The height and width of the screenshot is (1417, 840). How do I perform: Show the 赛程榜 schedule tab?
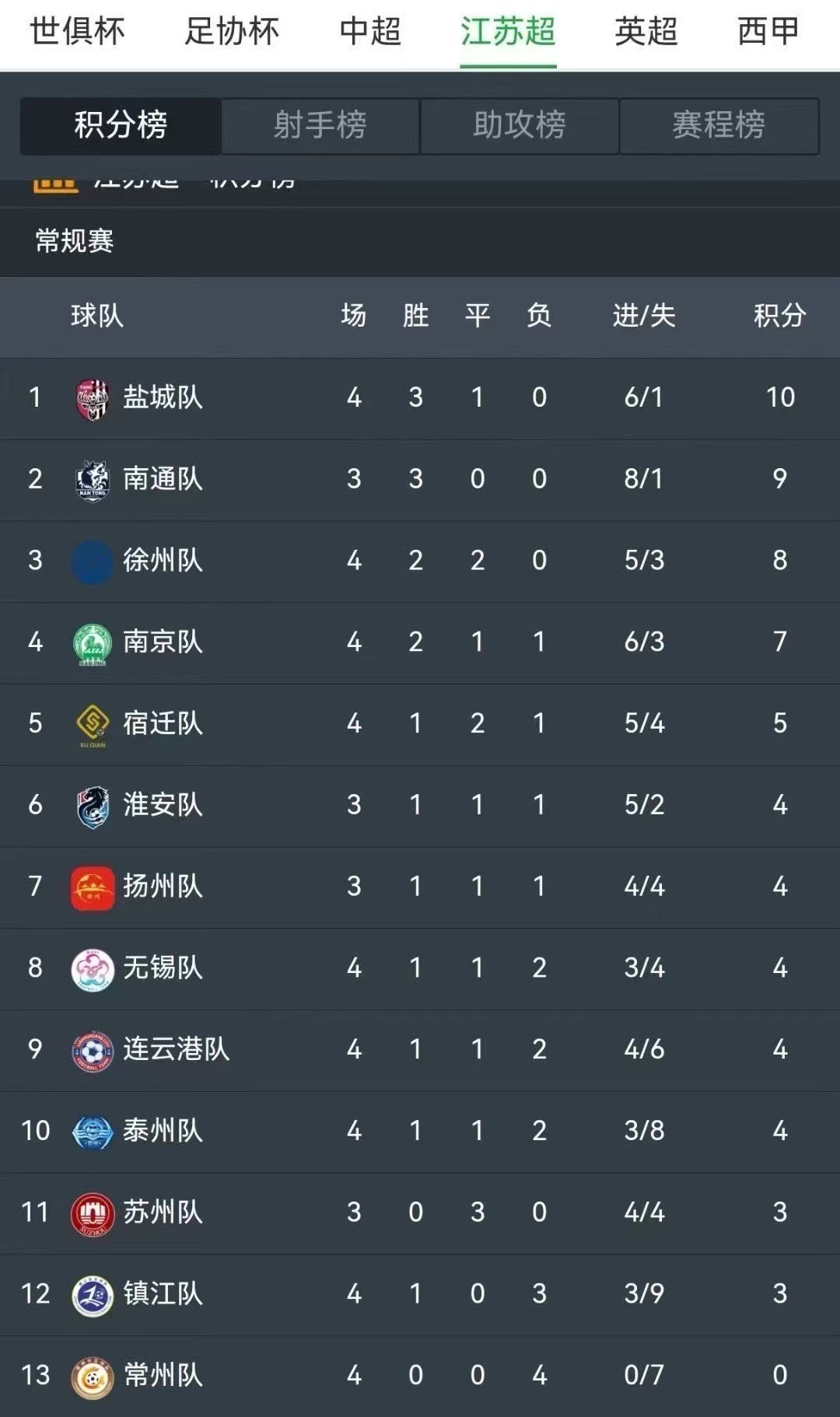click(719, 125)
